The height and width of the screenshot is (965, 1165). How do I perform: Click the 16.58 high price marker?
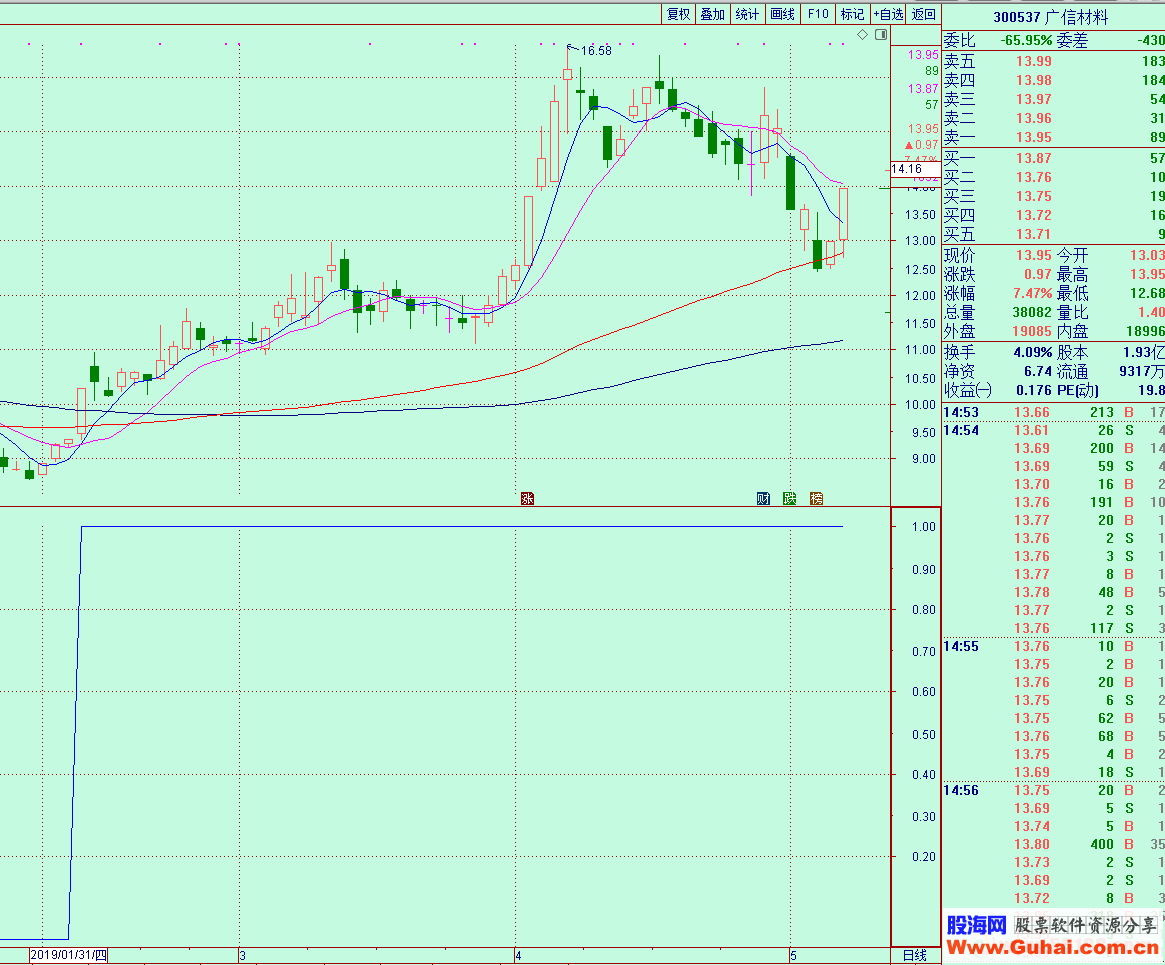tap(596, 51)
